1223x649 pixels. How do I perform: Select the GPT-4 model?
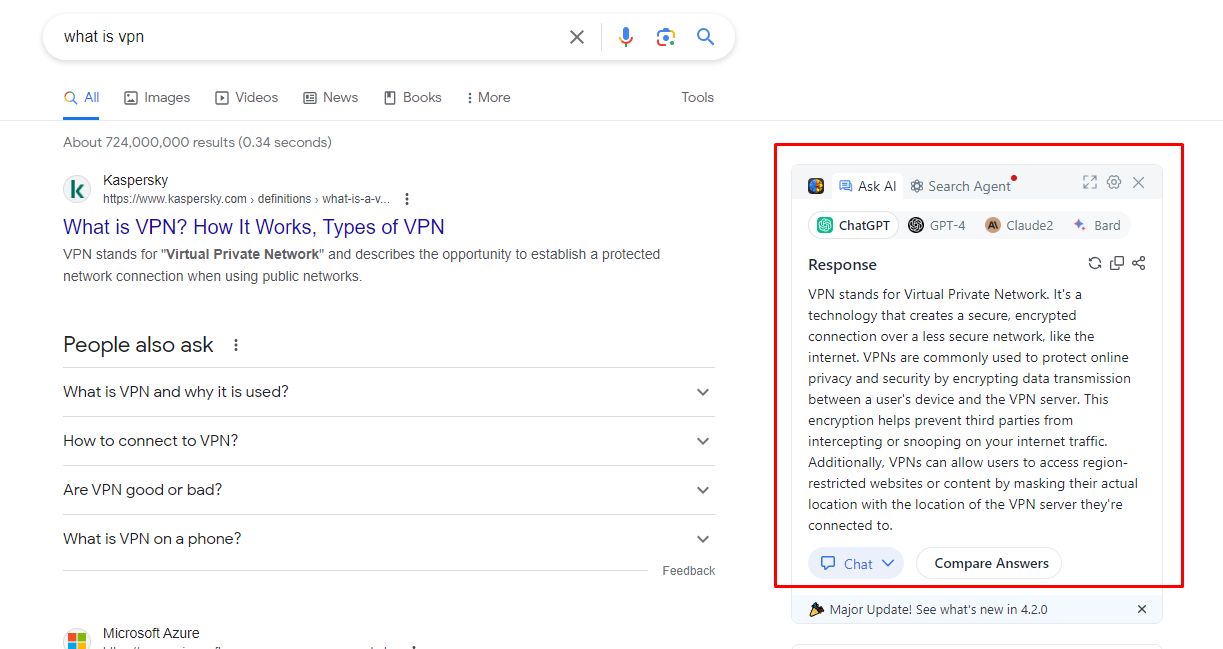(x=937, y=225)
